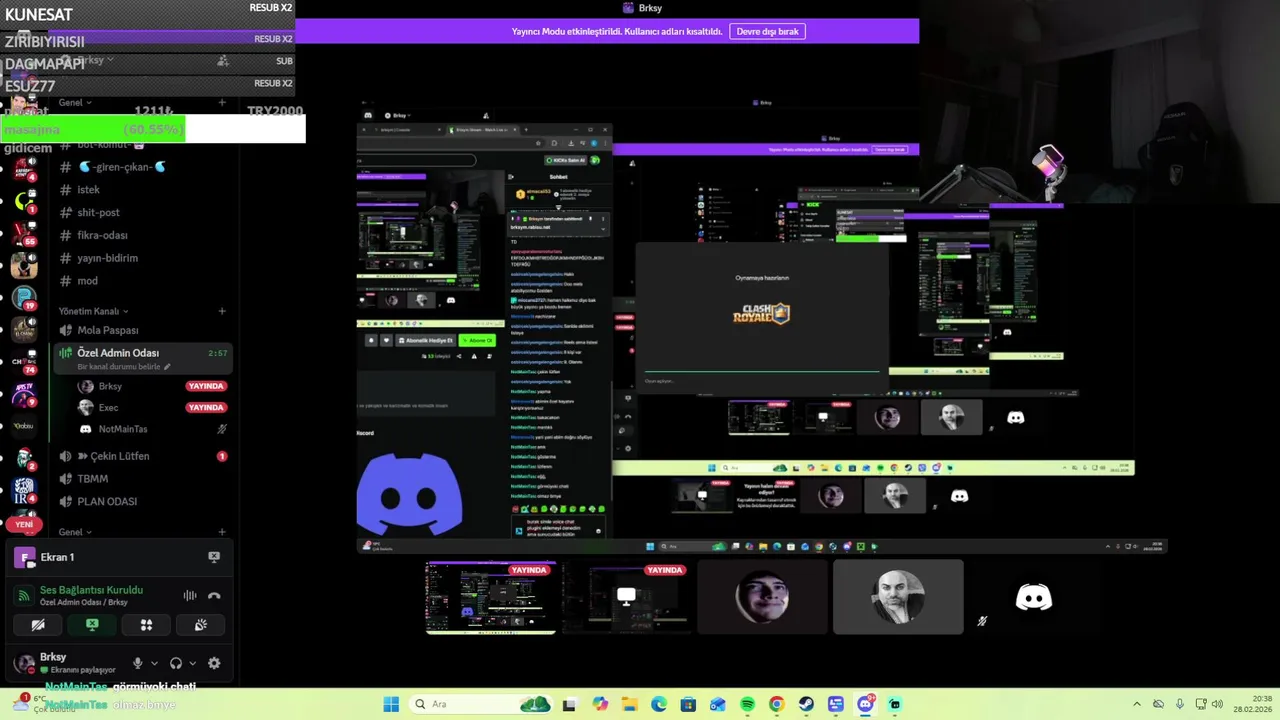The image size is (1280, 720).
Task: Open Microsoft Store from the taskbar
Action: (688, 704)
